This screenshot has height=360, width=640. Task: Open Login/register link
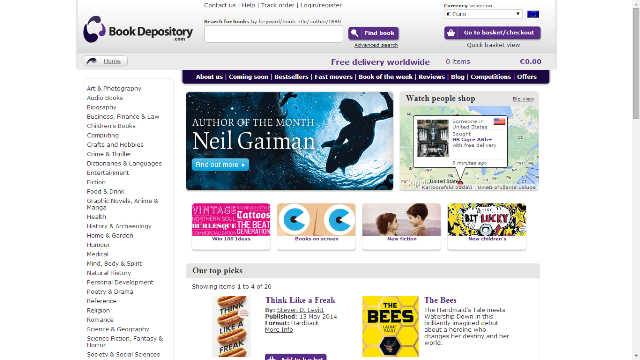tap(321, 5)
